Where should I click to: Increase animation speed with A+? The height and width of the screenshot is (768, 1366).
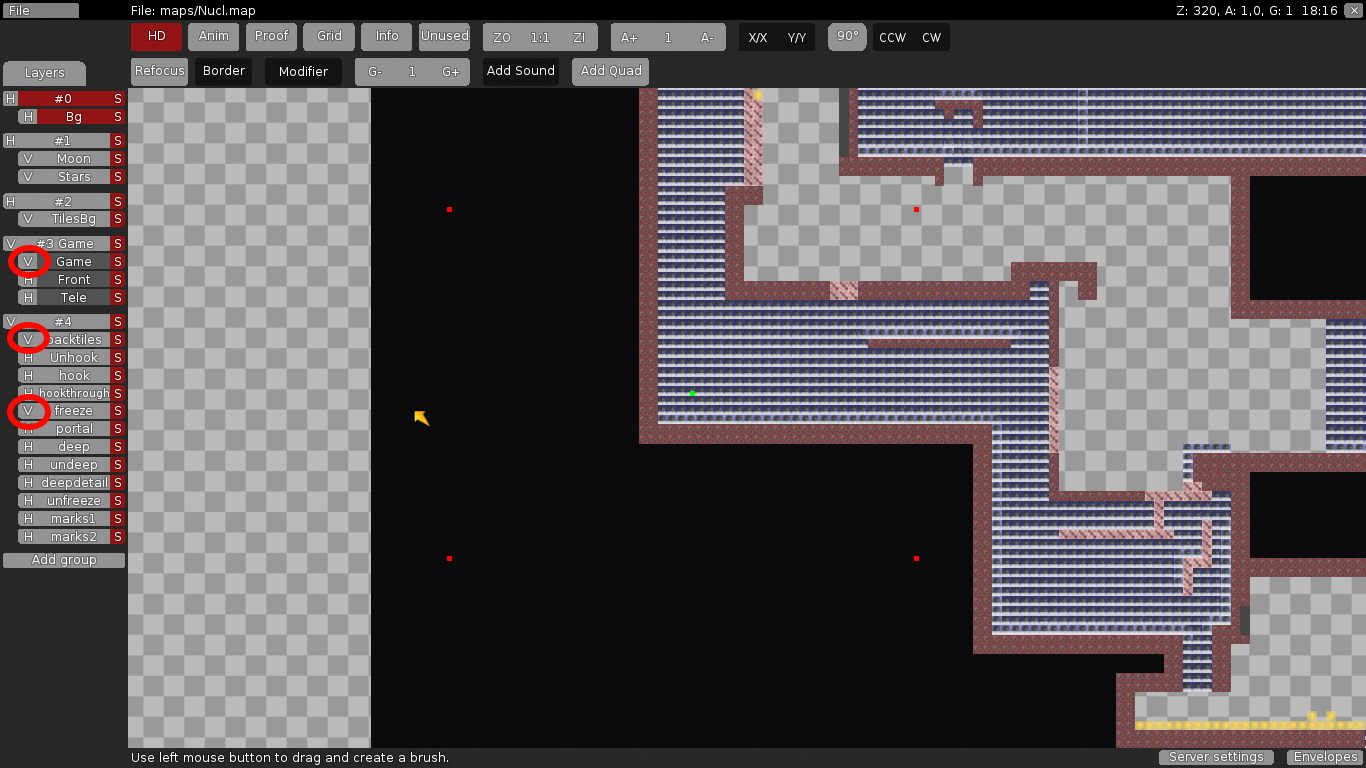pos(629,38)
